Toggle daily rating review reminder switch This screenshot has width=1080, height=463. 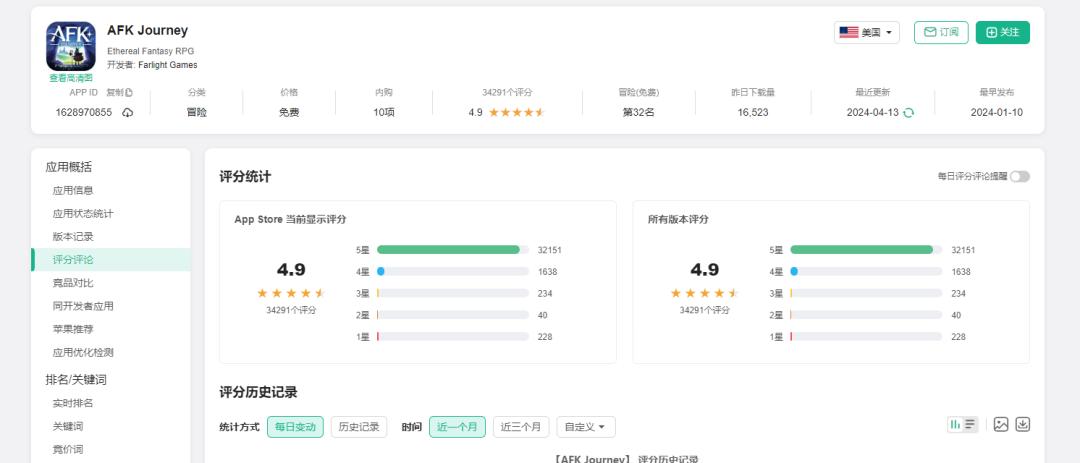(x=1019, y=176)
